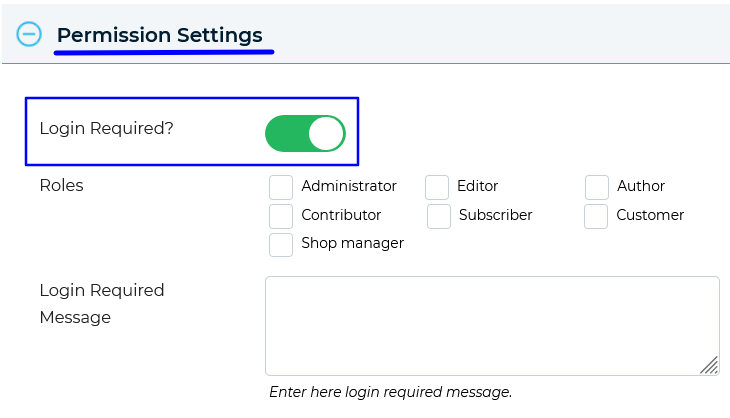
Task: Click the "Login Required Message" label
Action: coord(101,304)
